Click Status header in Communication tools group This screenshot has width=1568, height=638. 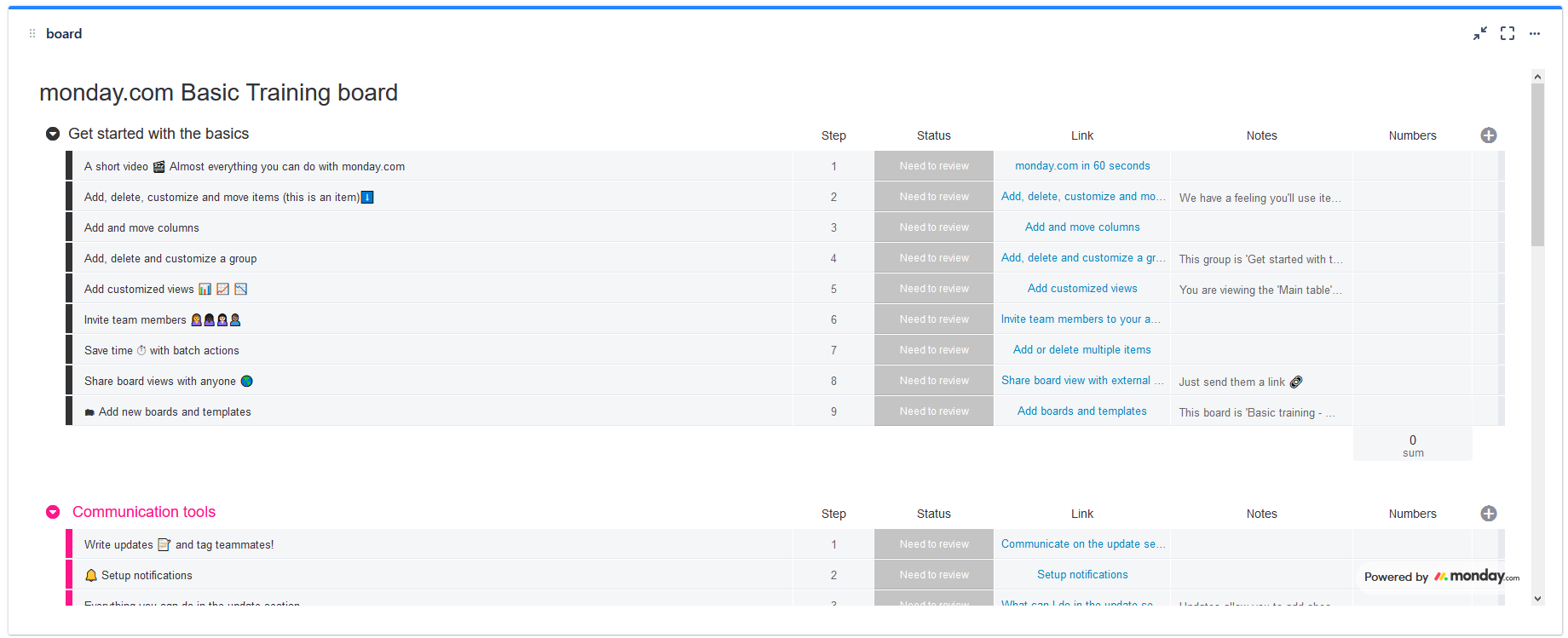pos(934,514)
